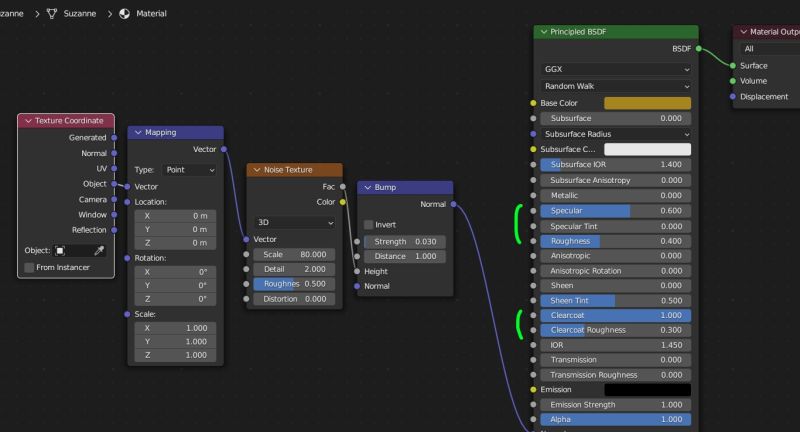This screenshot has width=800, height=432.
Task: Click the Object field icon in Texture Coordinate
Action: [60, 250]
